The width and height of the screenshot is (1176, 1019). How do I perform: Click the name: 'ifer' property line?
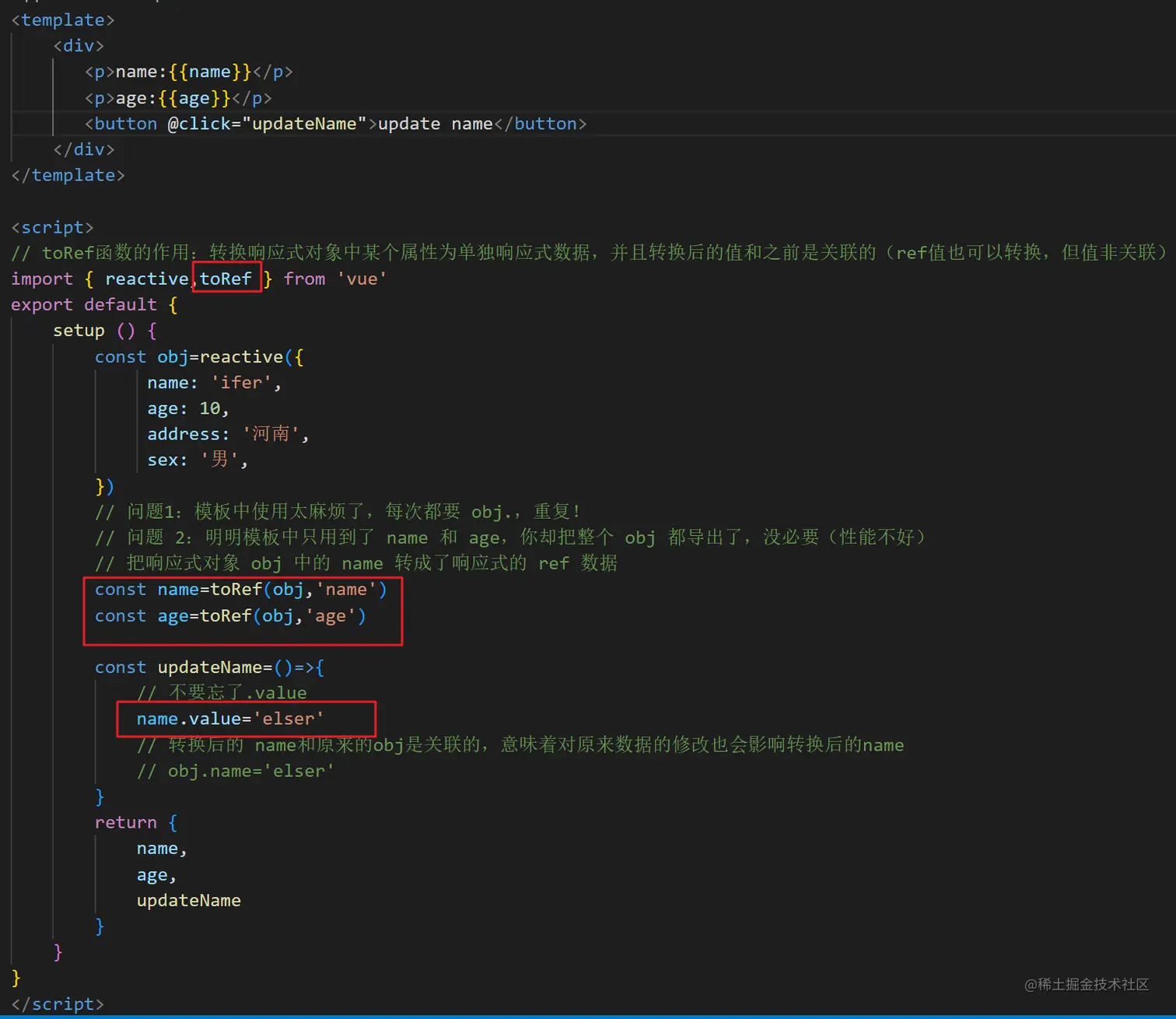click(214, 383)
